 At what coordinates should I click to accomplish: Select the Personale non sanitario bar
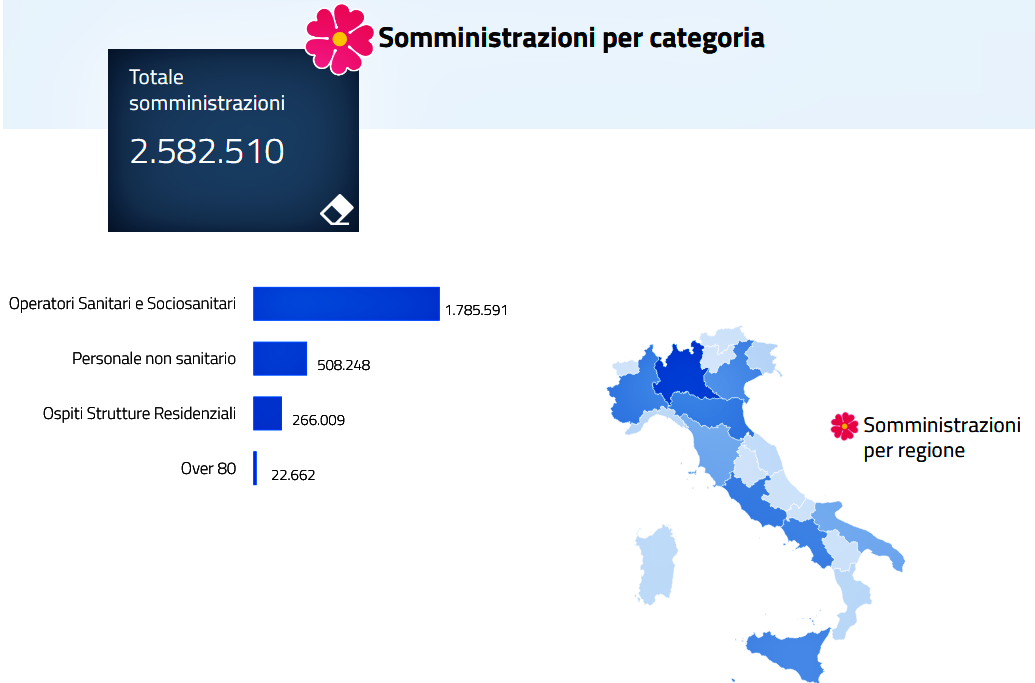tap(280, 359)
